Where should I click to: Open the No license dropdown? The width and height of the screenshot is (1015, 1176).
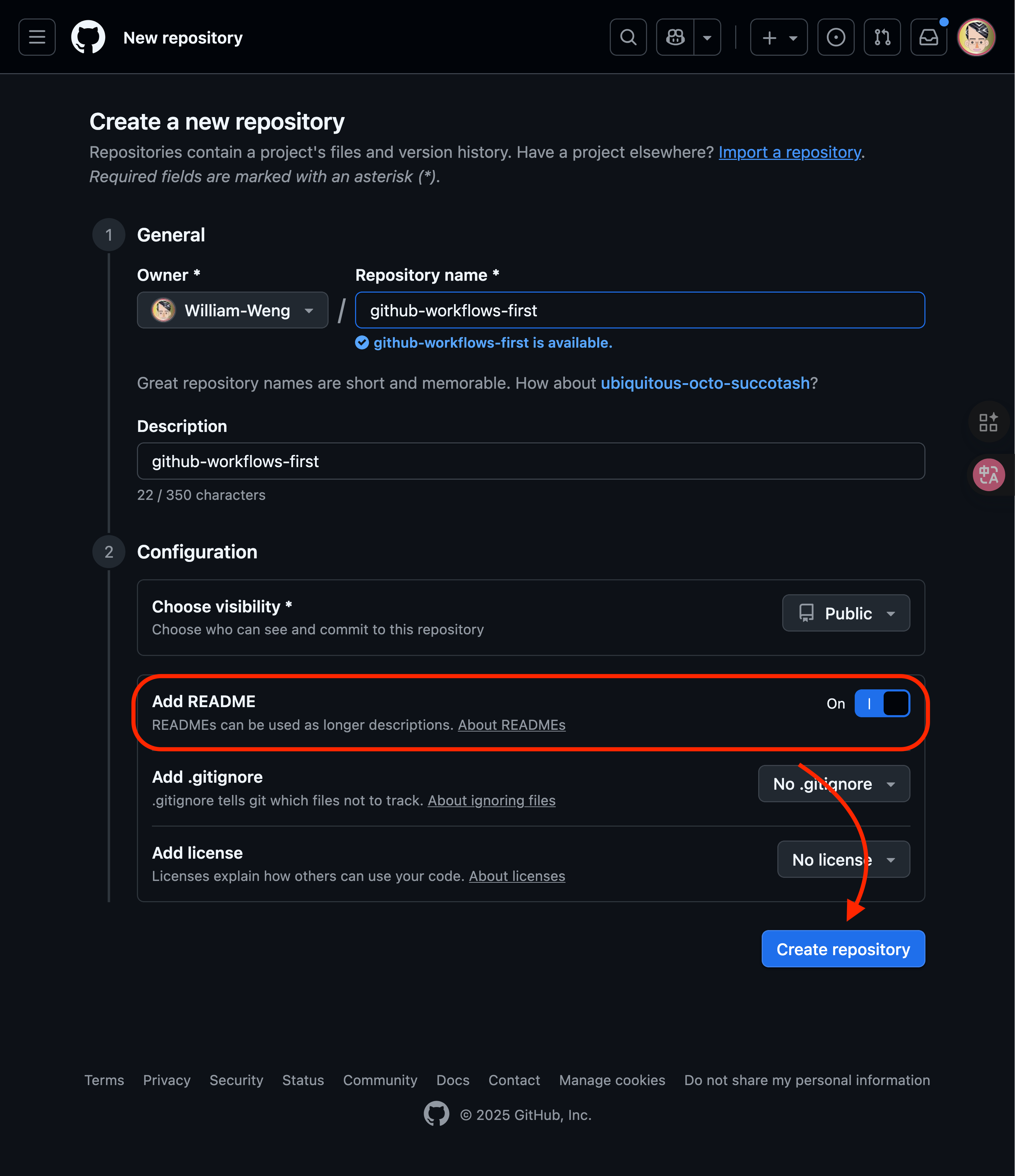844,860
